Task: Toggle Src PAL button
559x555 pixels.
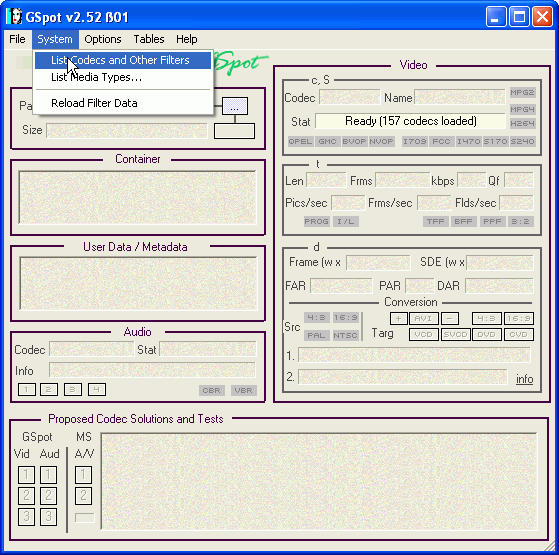Action: pos(316,335)
